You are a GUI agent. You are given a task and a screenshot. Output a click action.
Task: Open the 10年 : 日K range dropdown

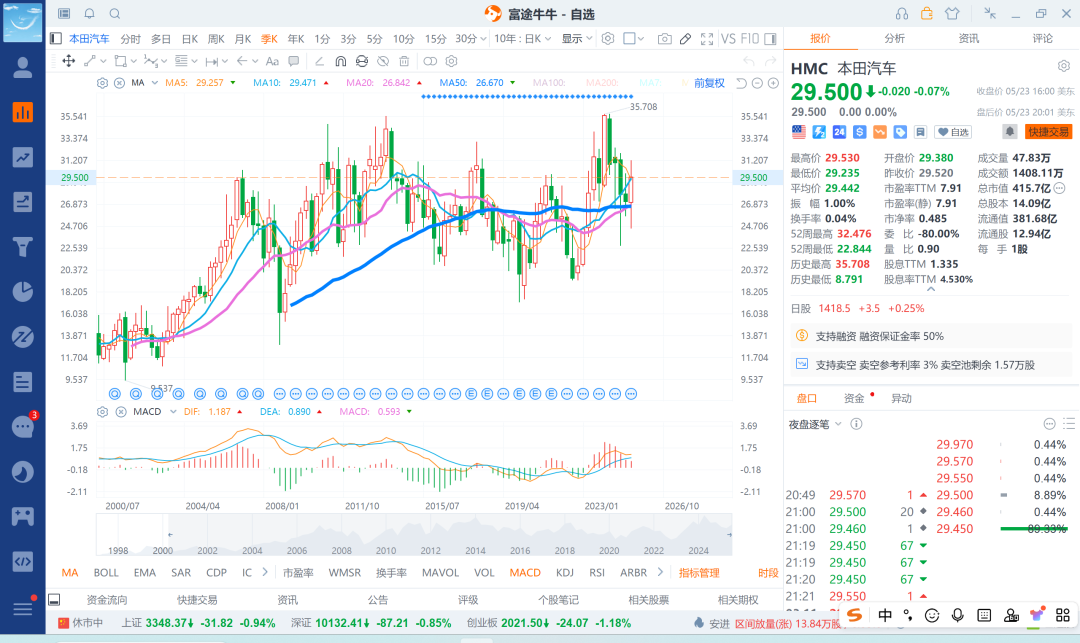pos(523,39)
